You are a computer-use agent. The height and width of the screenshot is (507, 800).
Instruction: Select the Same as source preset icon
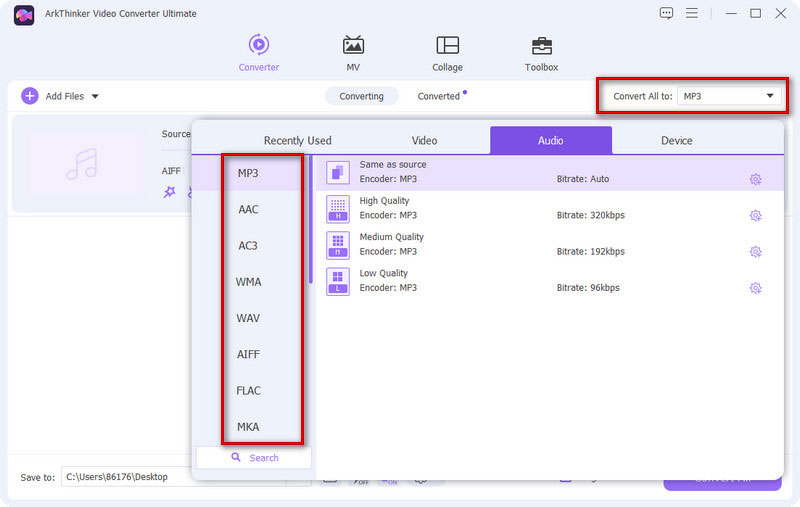338,172
